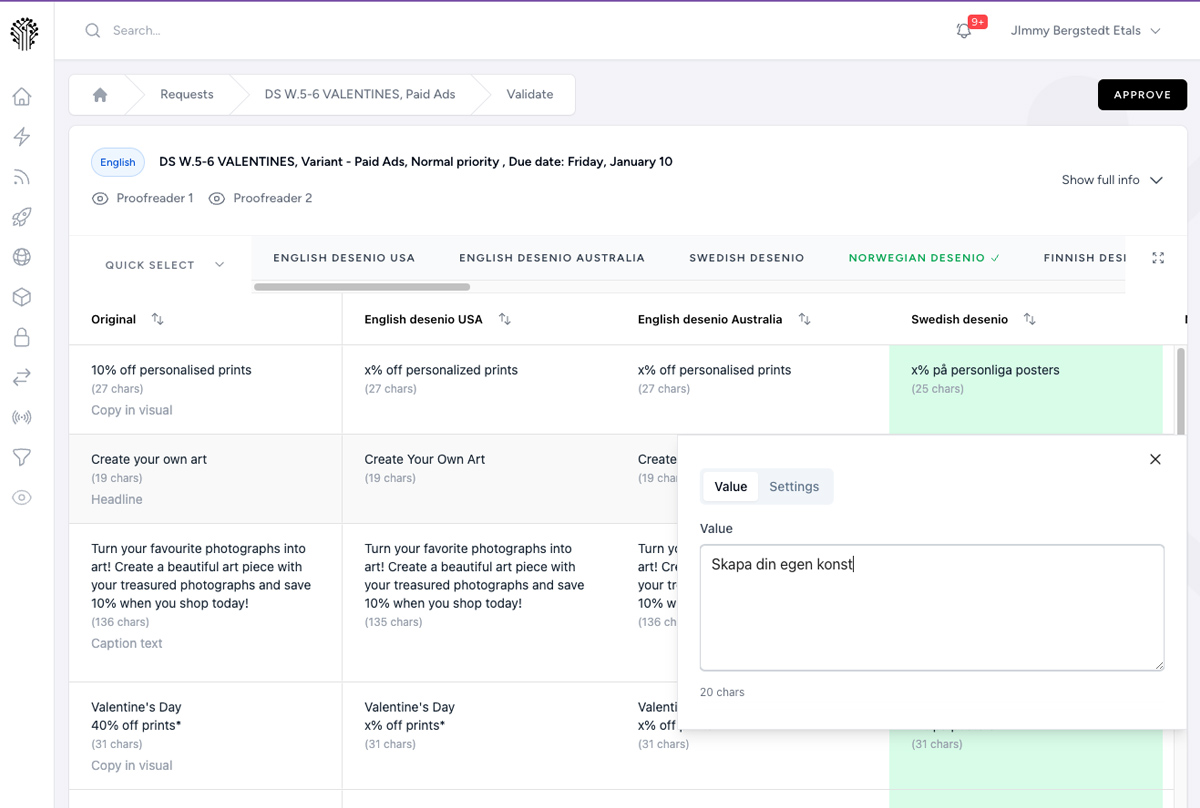Open the funnel filter sidebar icon
This screenshot has width=1200, height=808.
[22, 457]
